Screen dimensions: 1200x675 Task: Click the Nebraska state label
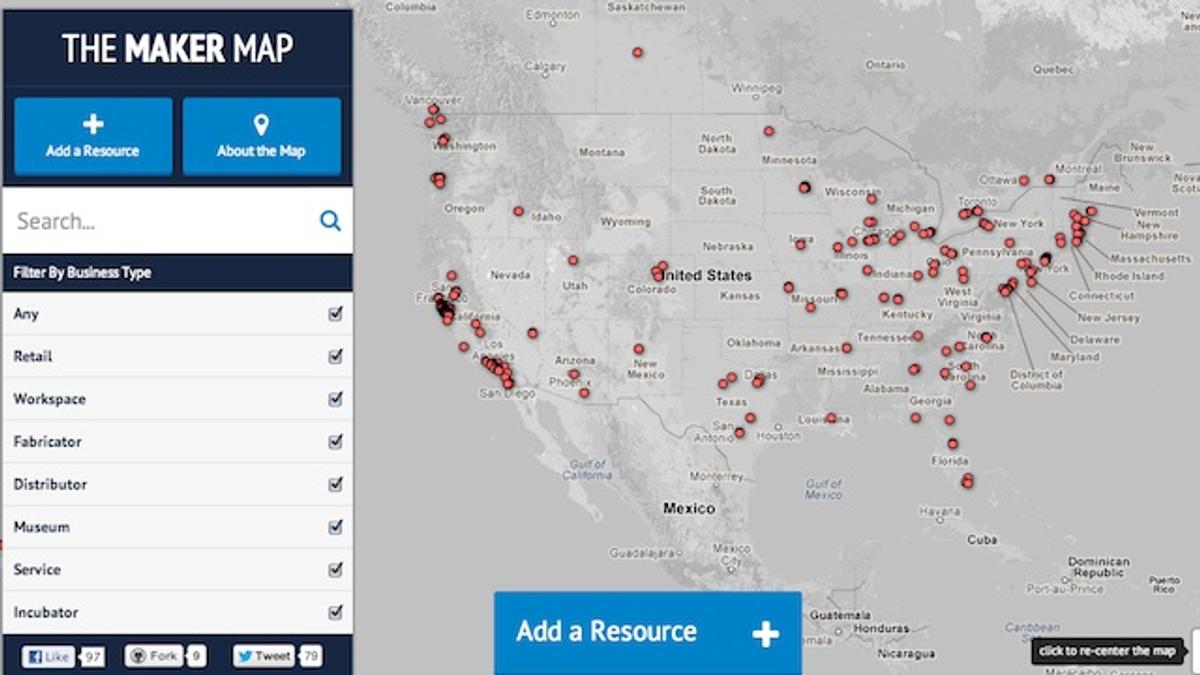click(x=727, y=246)
